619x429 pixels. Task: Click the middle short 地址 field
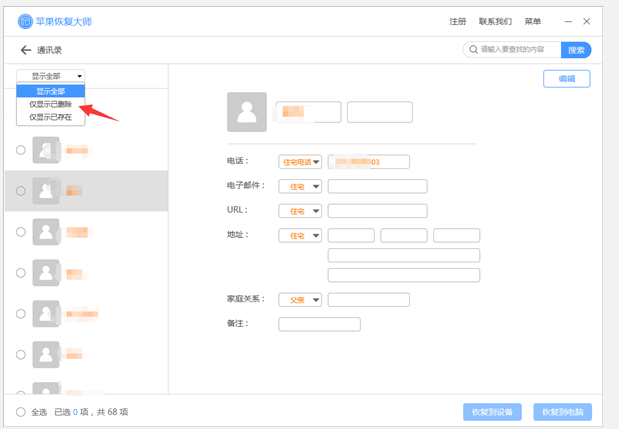click(x=404, y=236)
